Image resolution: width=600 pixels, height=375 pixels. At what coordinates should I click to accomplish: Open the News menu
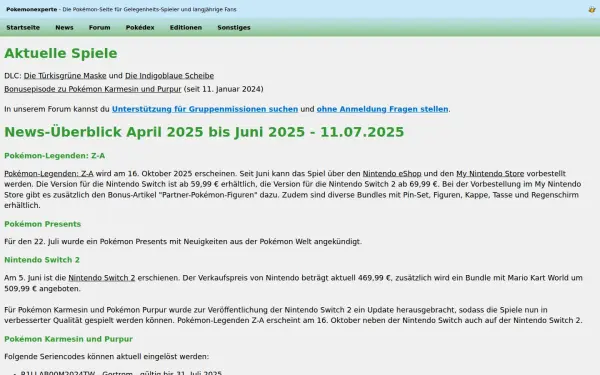click(x=64, y=28)
